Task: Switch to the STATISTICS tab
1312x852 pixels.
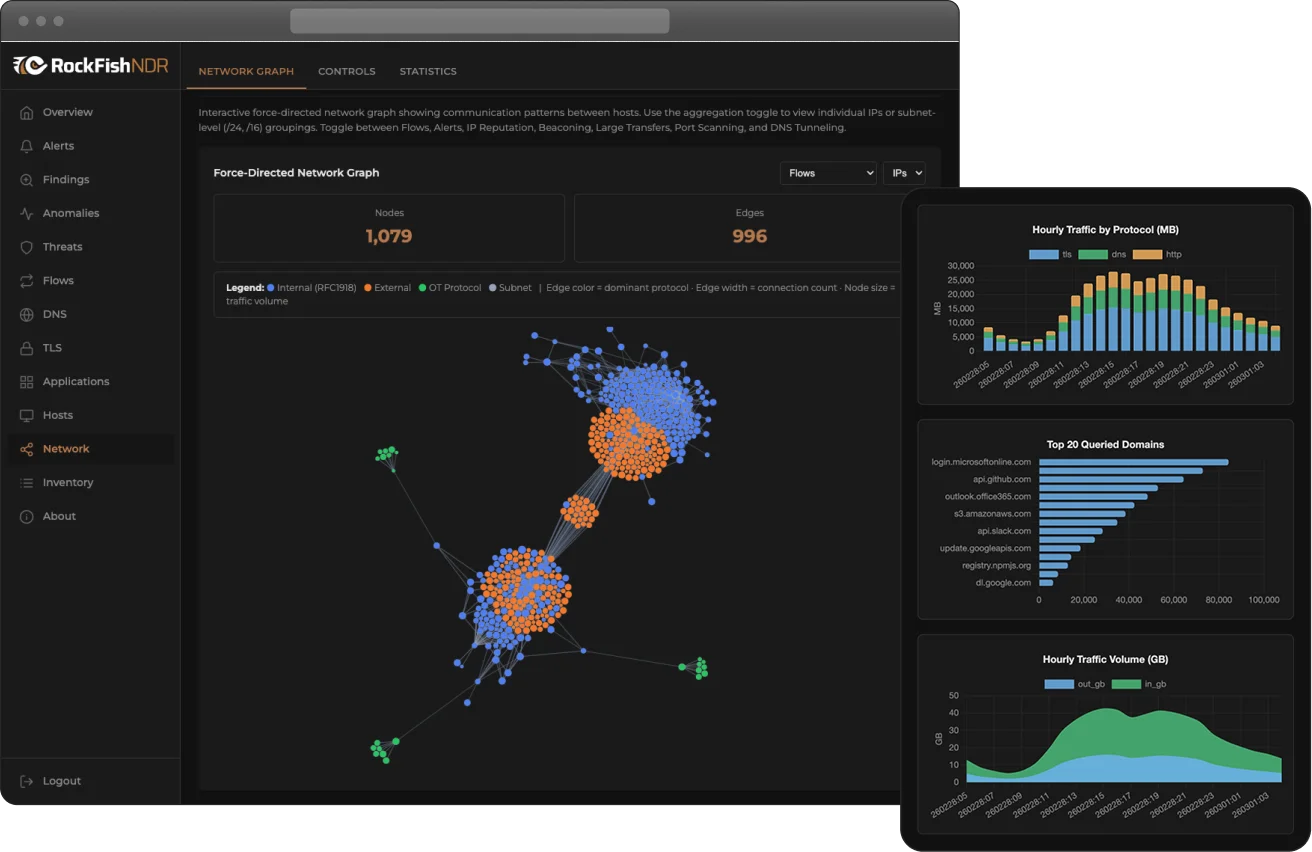Action: [x=428, y=71]
